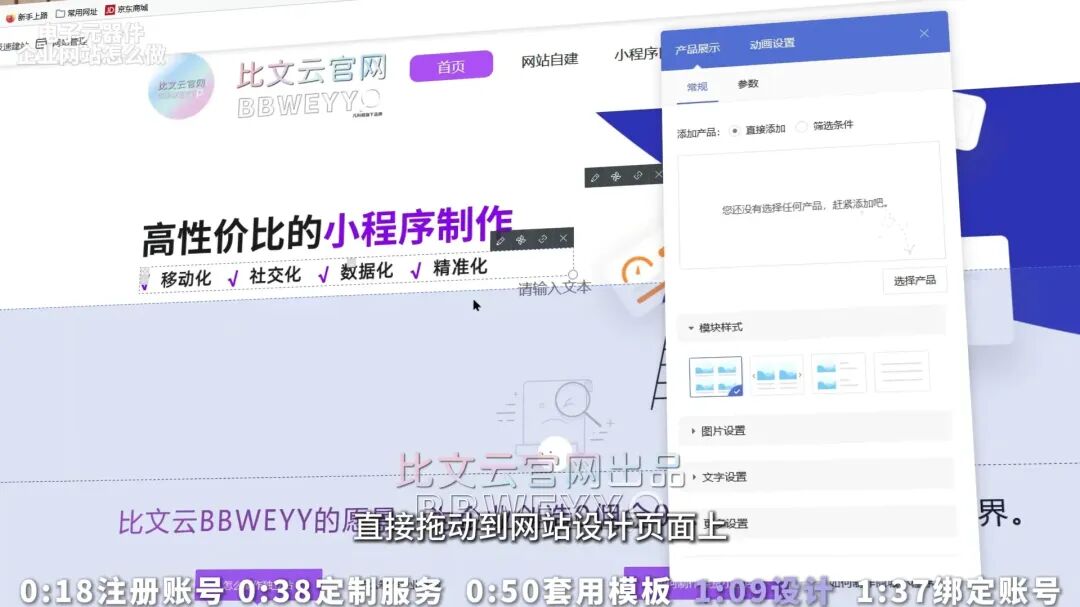
Task: Switch to the 动画设置 tab
Action: (772, 44)
